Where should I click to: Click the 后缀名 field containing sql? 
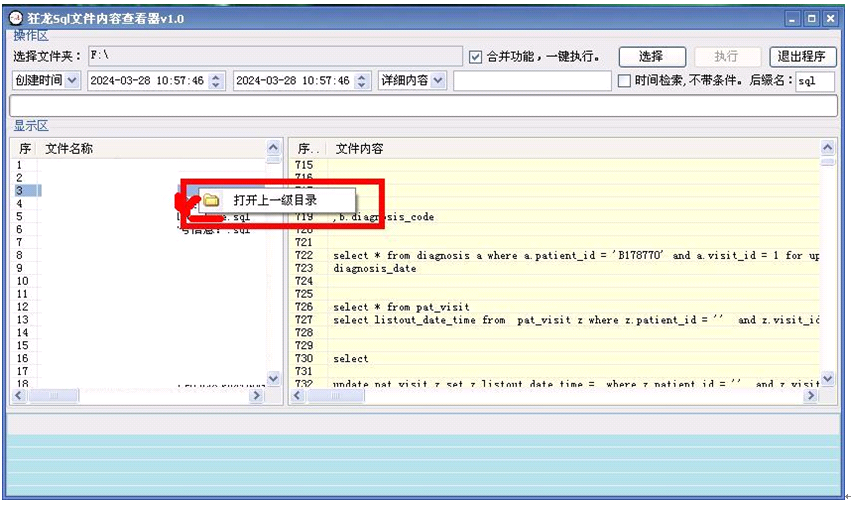point(815,80)
